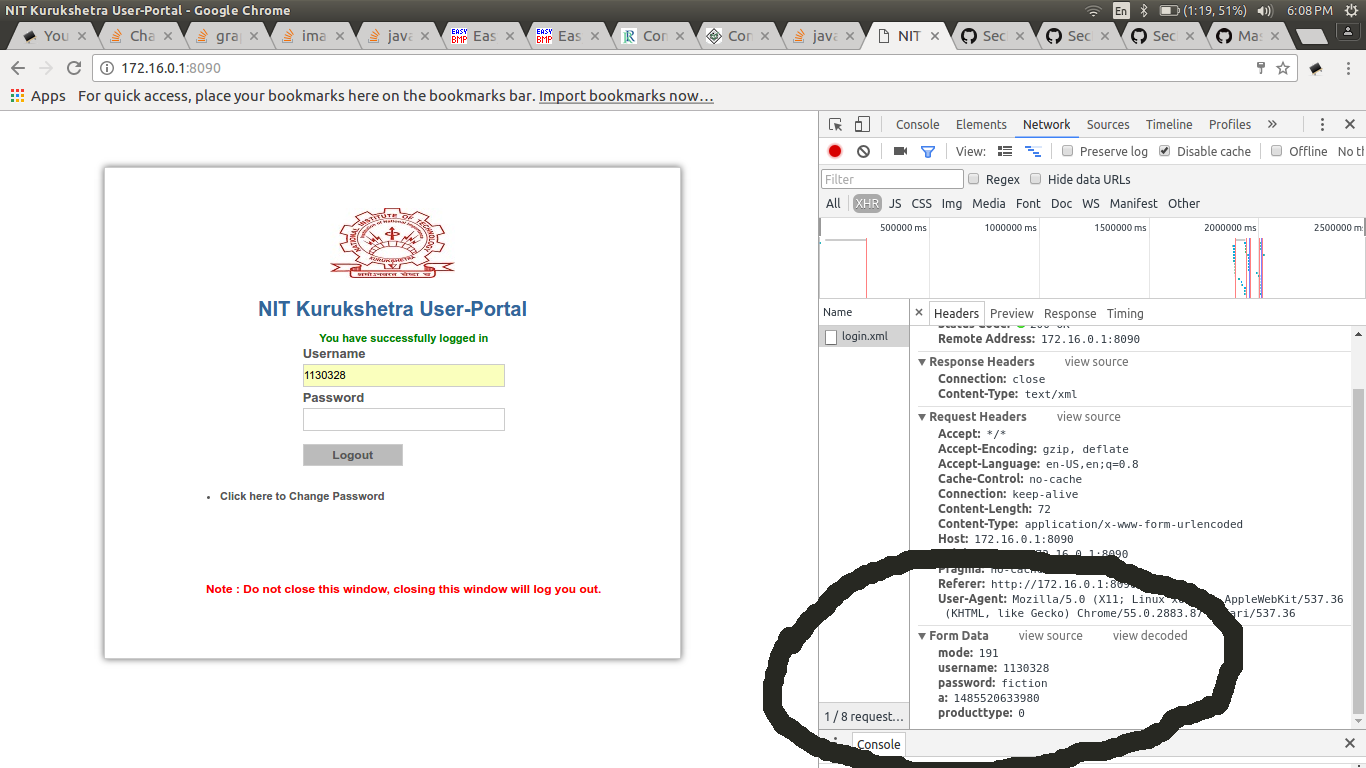View source of Form Data
The image size is (1366, 768).
pos(1050,636)
